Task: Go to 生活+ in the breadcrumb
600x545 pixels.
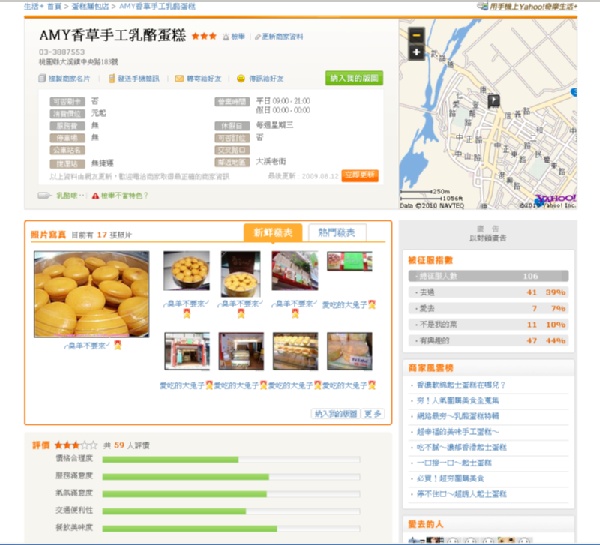Action: [x=33, y=6]
